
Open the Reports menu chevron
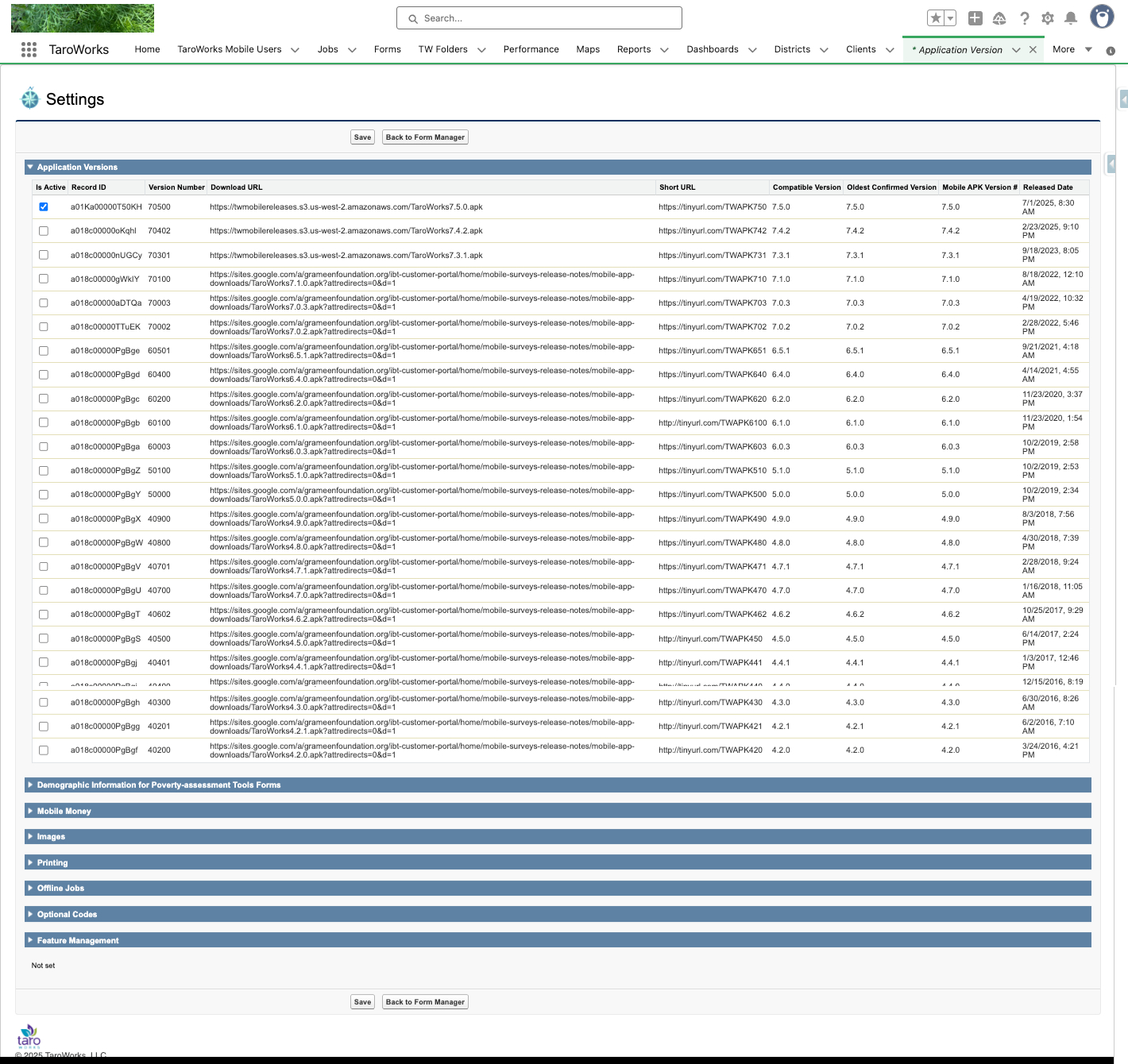[664, 50]
